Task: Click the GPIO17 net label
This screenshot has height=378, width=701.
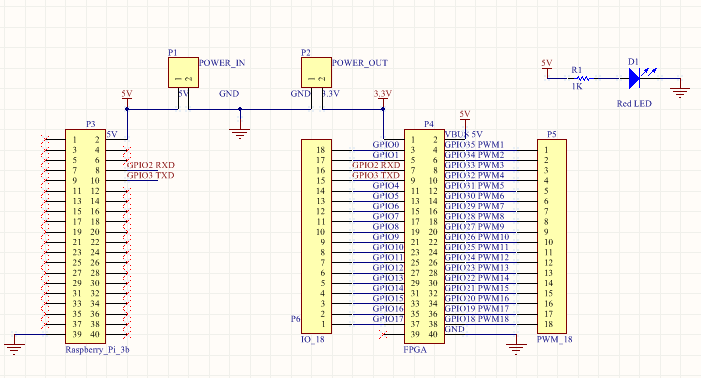Action: (x=388, y=319)
